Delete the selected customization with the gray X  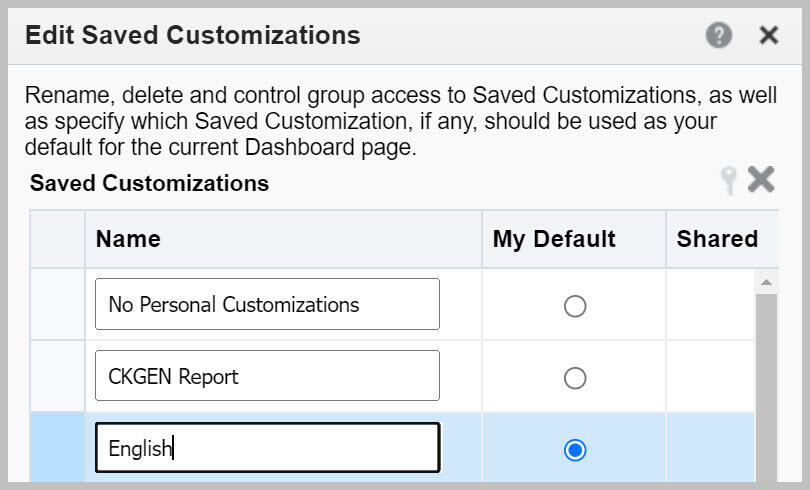761,180
